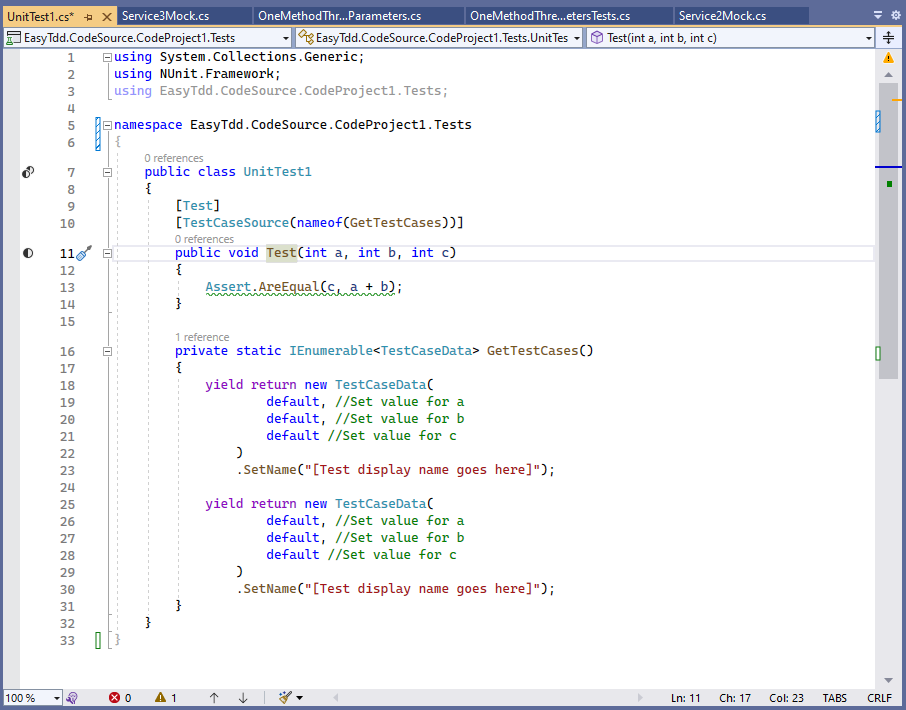Collapse the UnitTest1 class outlining region
Image resolution: width=906 pixels, height=710 pixels.
coord(106,171)
